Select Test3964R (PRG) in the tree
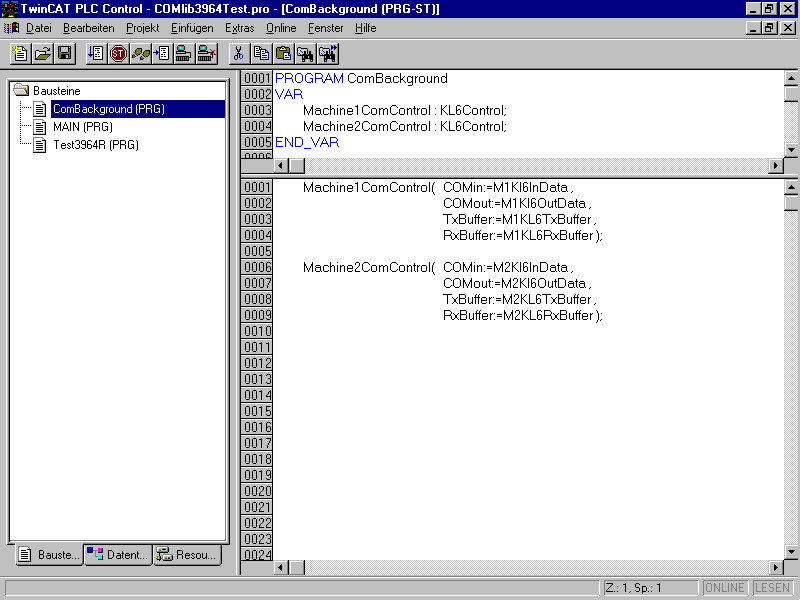800x600 pixels. pos(95,145)
